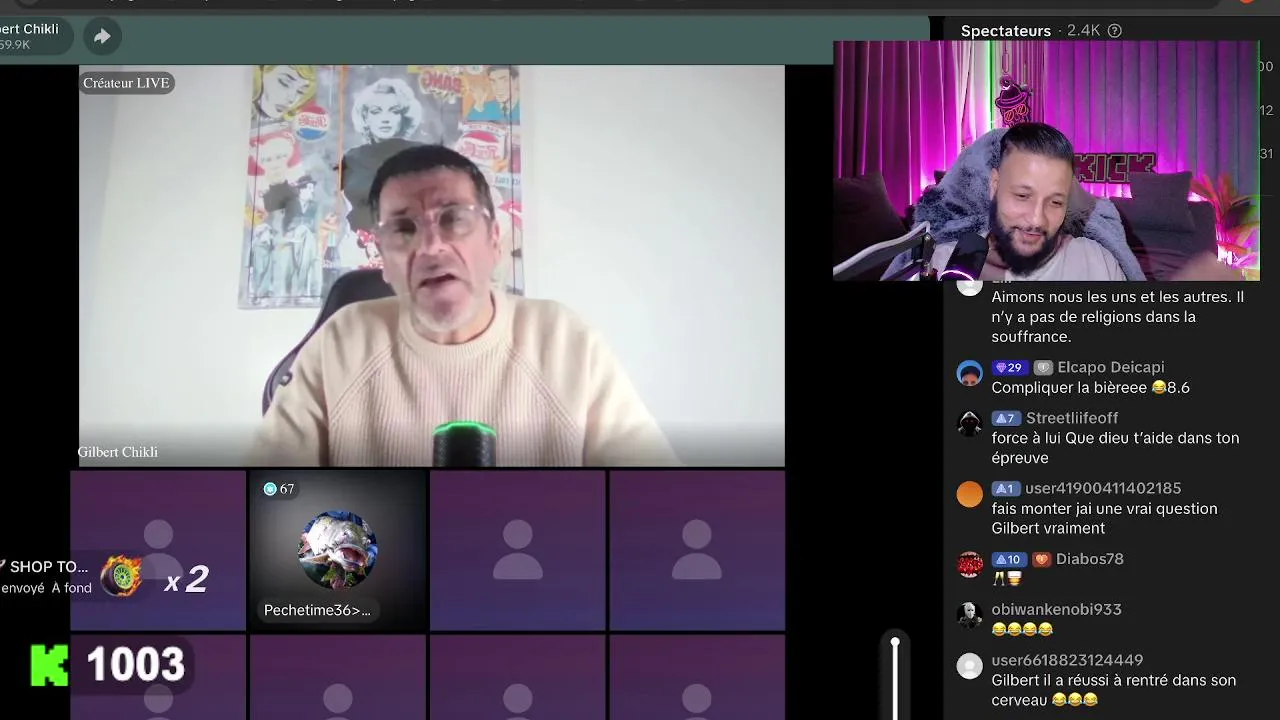The image size is (1280, 720).
Task: Select the Pechetime36 guest seat
Action: pyautogui.click(x=338, y=551)
